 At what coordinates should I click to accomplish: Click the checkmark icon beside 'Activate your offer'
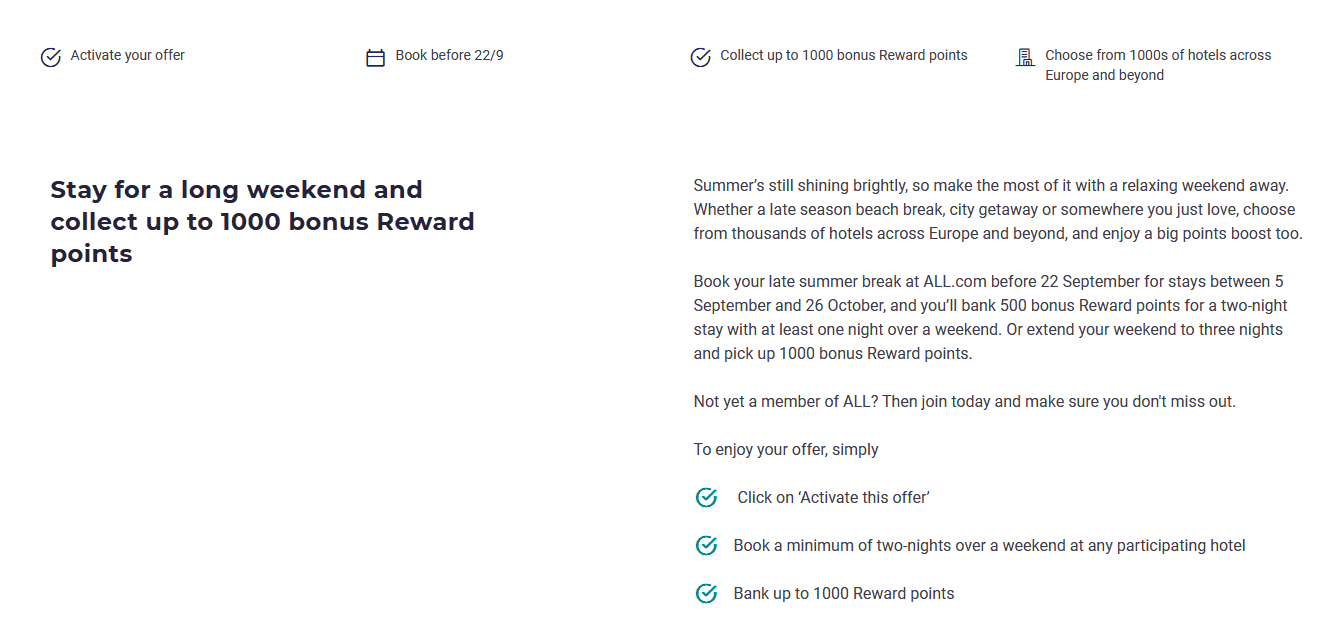51,58
